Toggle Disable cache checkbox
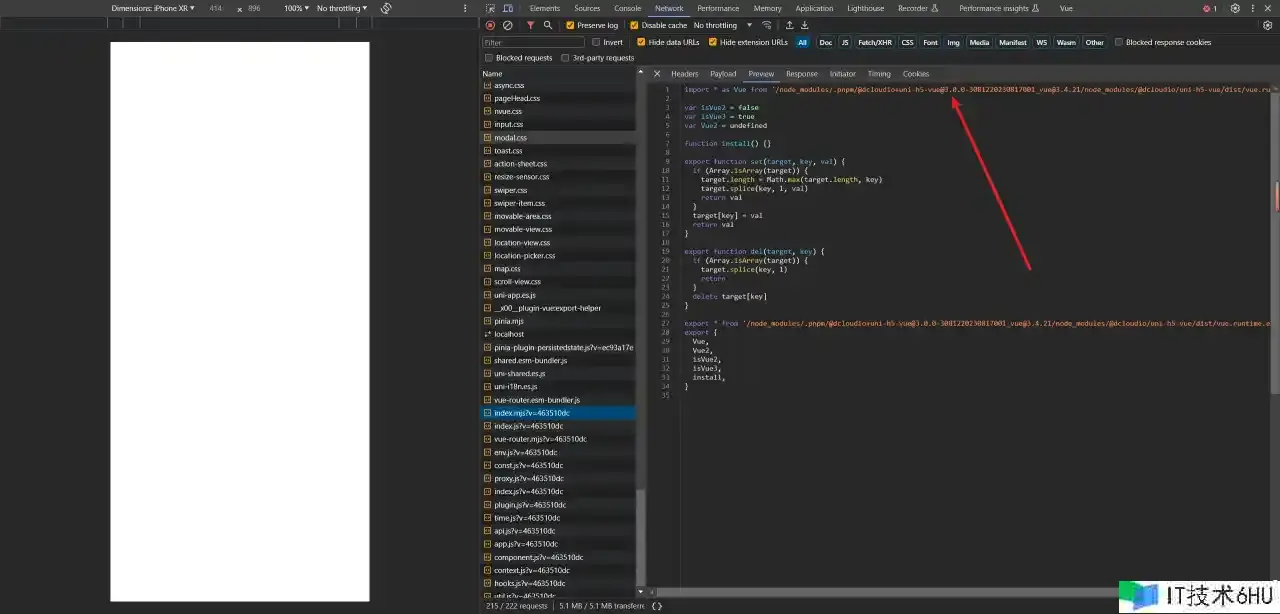Image resolution: width=1280 pixels, height=614 pixels. 634,25
